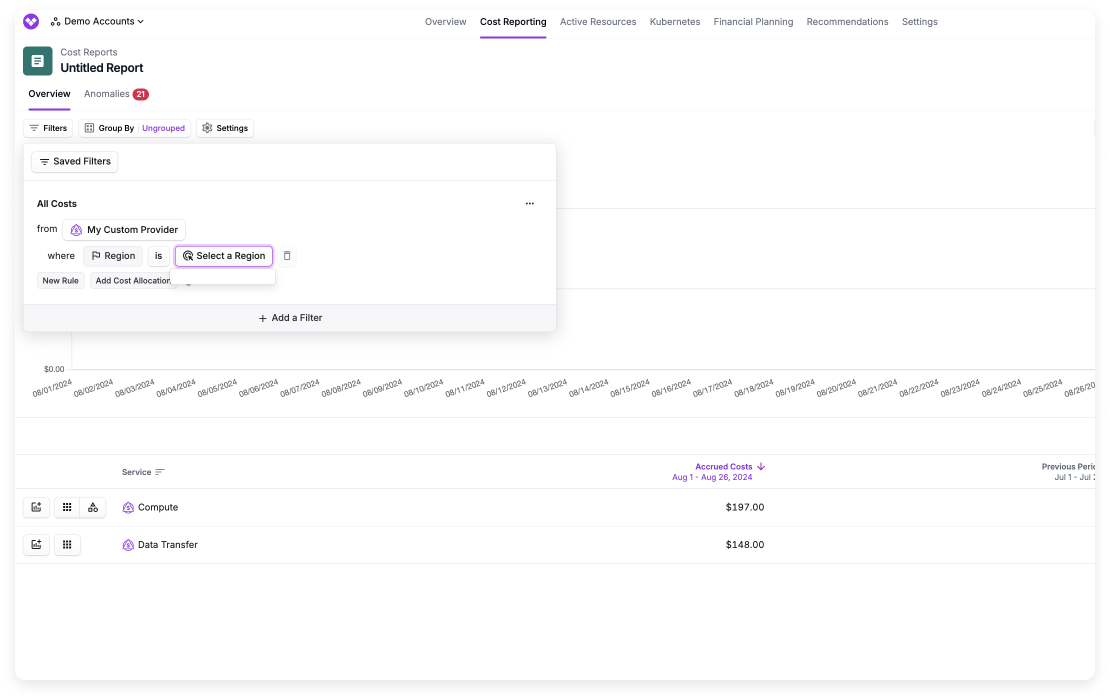
Task: Click the Aug 1 - Aug 26, 2024 date range
Action: tap(712, 478)
